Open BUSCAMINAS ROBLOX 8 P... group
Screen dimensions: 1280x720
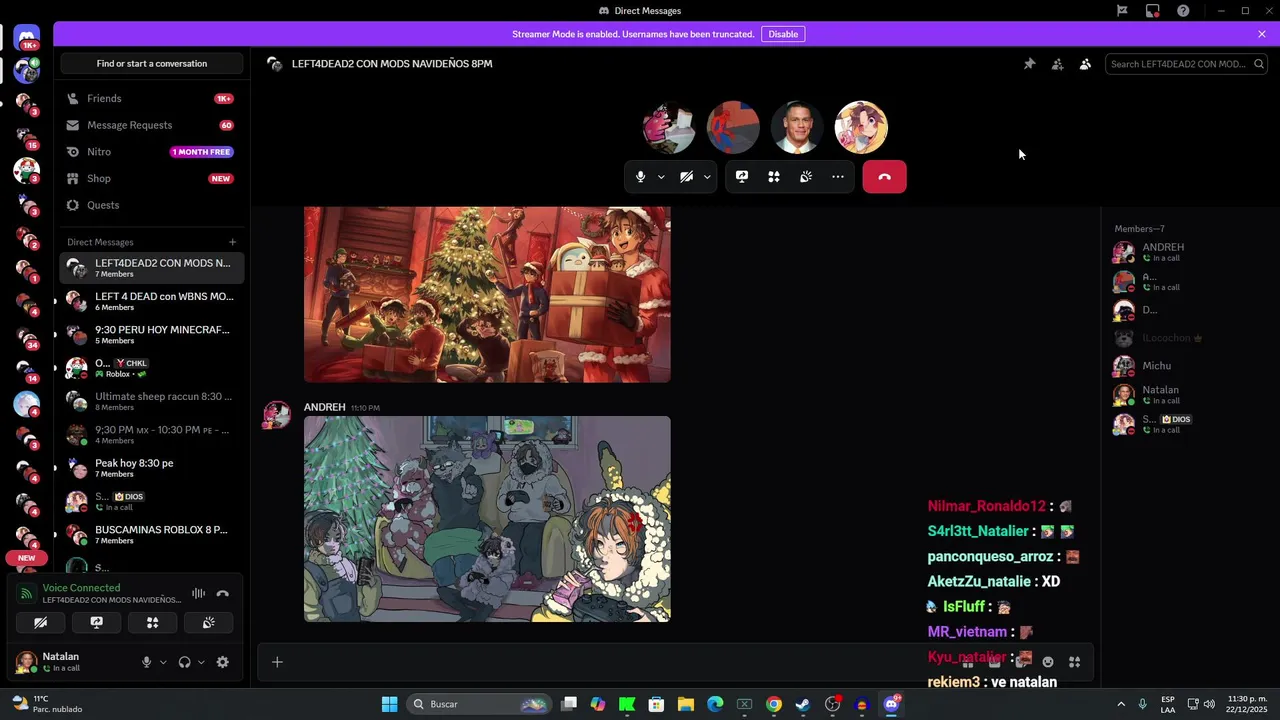pyautogui.click(x=152, y=535)
